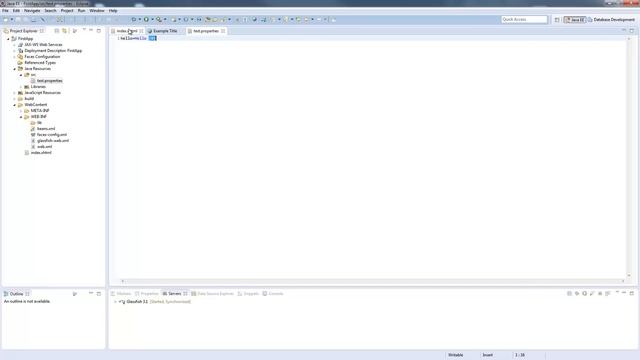Collapse the Java Resources node

click(14, 69)
